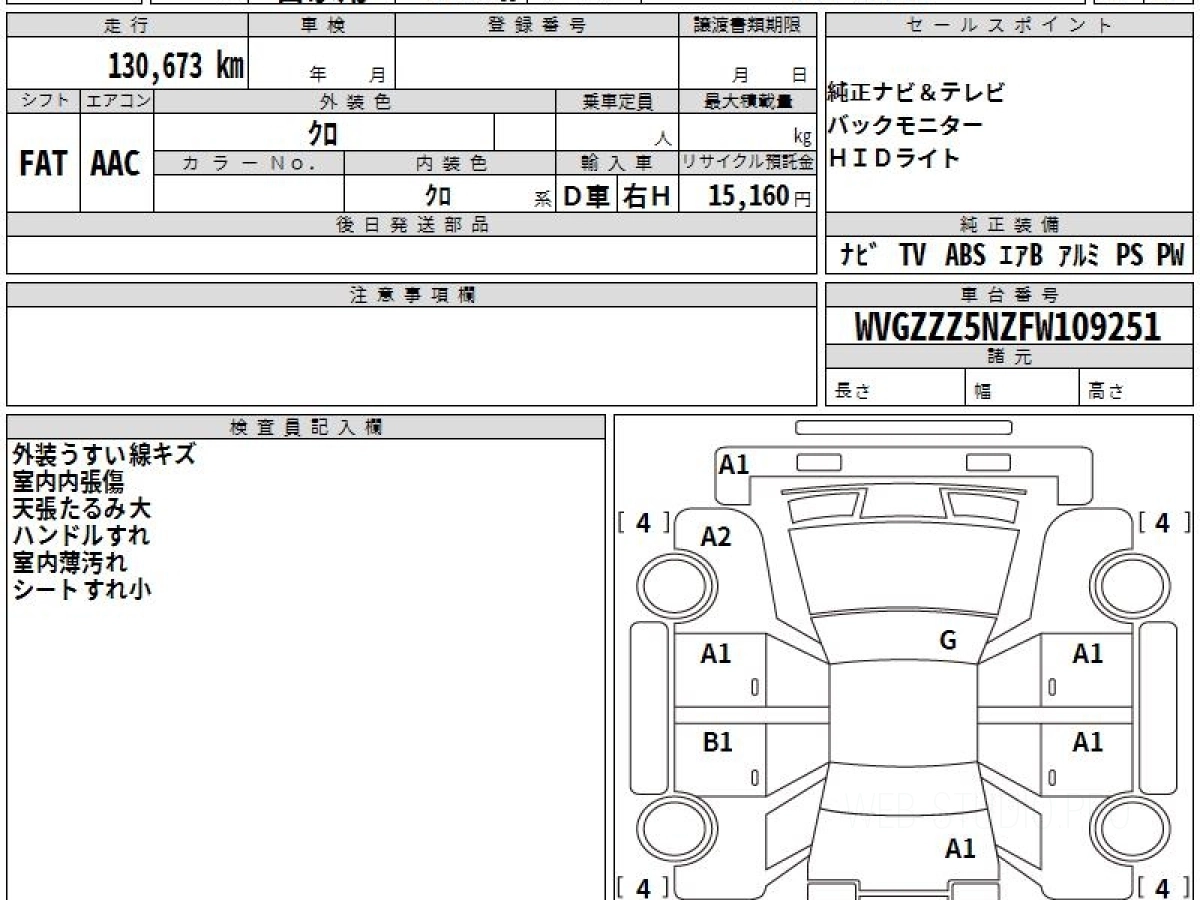The image size is (1200, 900).
Task: Click the chassis number WVGZZZ5NZFW109251
Action: [1008, 326]
